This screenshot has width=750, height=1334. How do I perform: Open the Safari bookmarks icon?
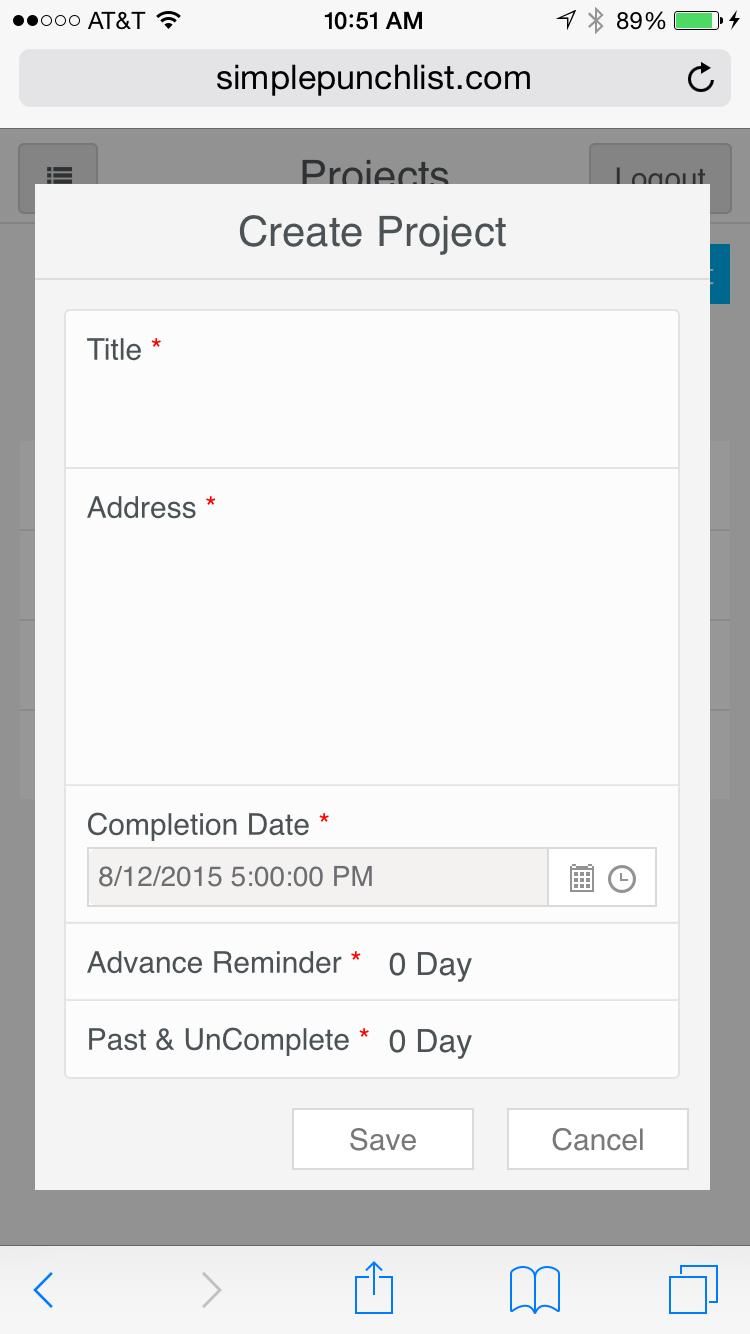point(534,1289)
